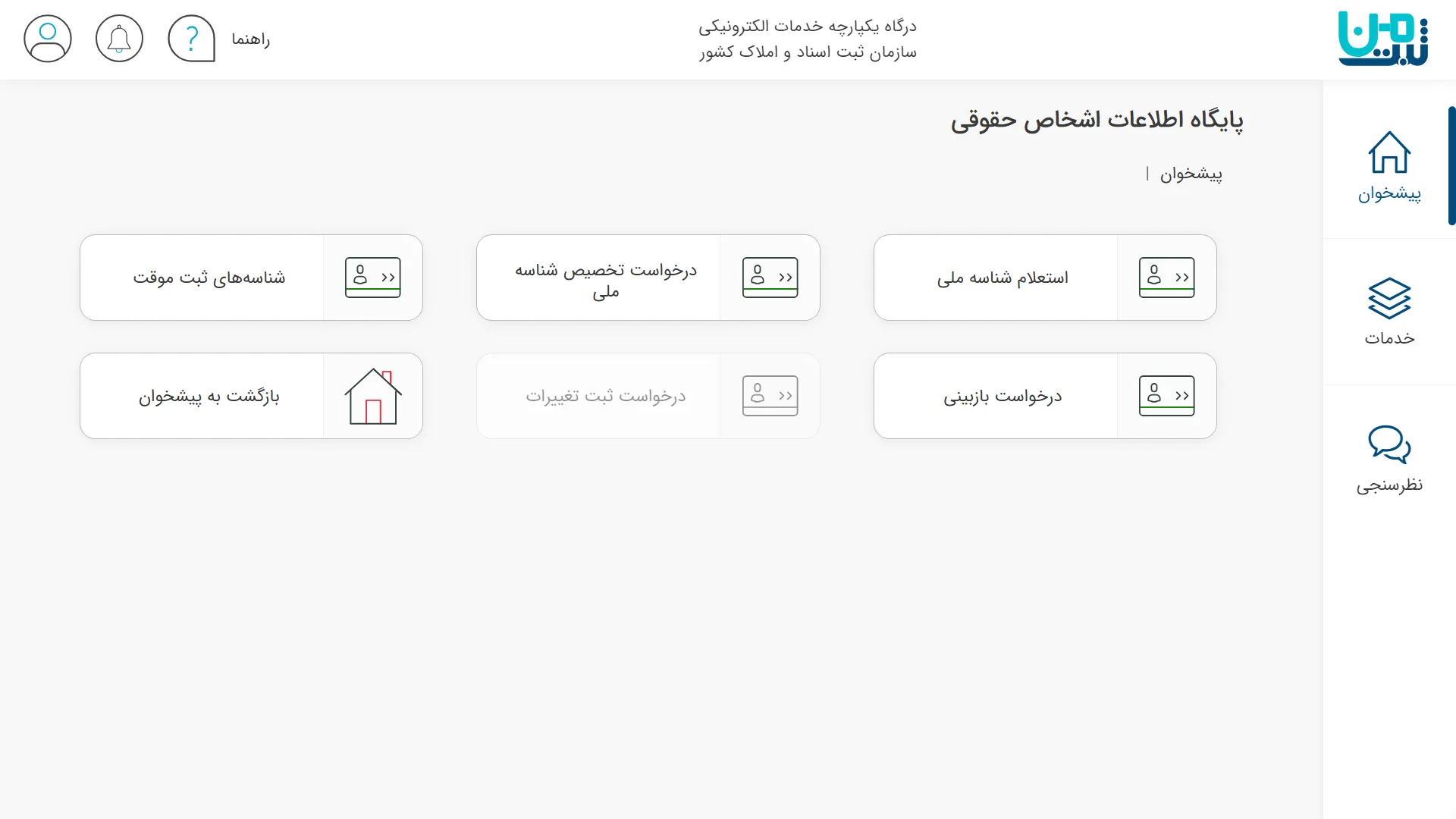The image size is (1456, 819).
Task: Click header text درگاه یکپارچه خدمات الکترونیکی
Action: [808, 27]
